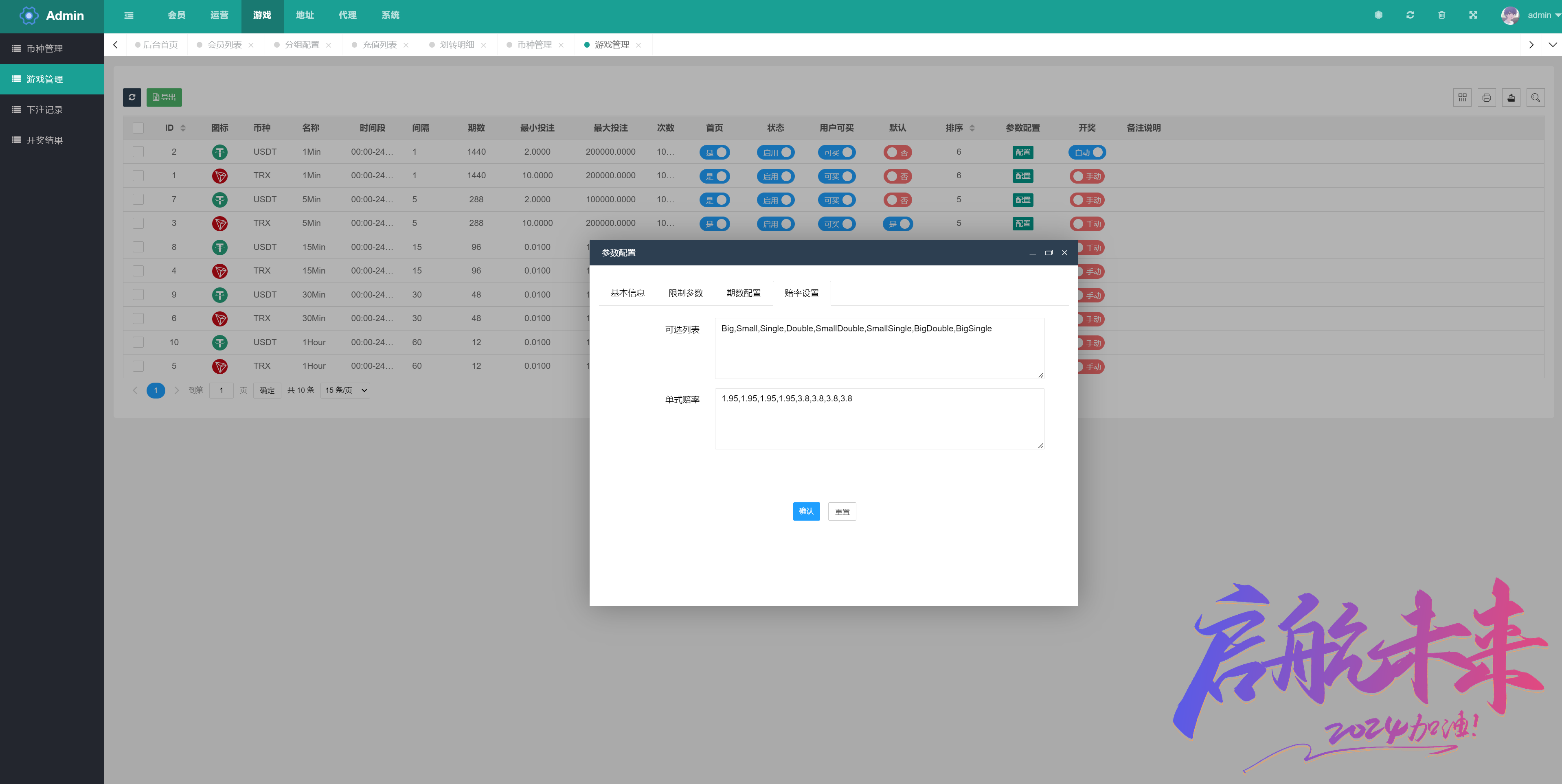The image size is (1562, 784).
Task: Click the TRX icon in row ID 5
Action: (x=219, y=366)
